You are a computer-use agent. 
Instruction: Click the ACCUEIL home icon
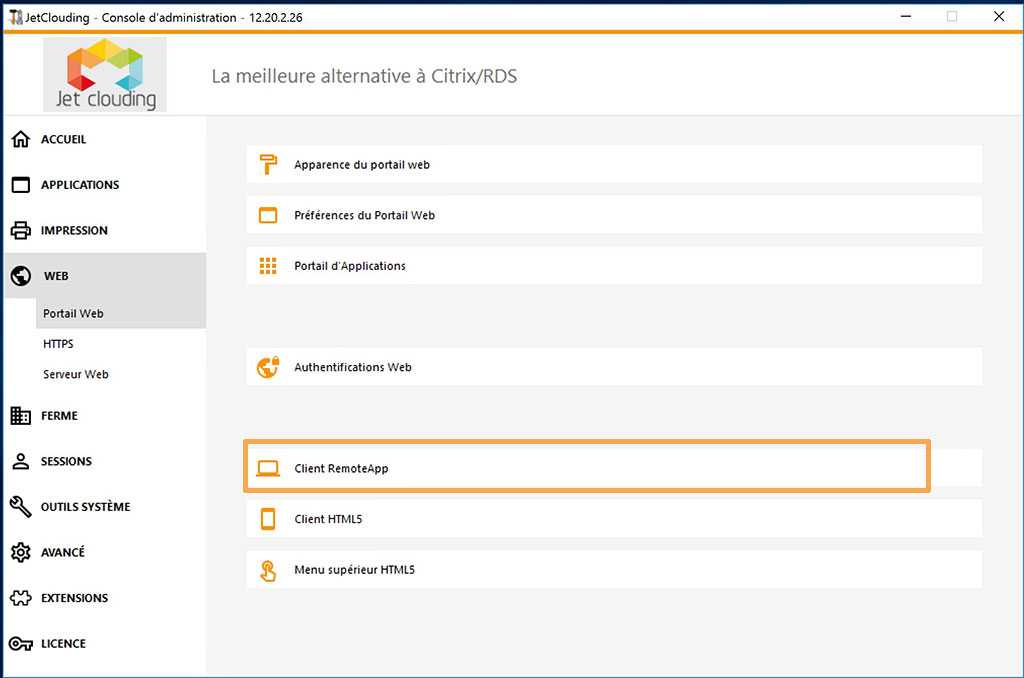pyautogui.click(x=22, y=139)
